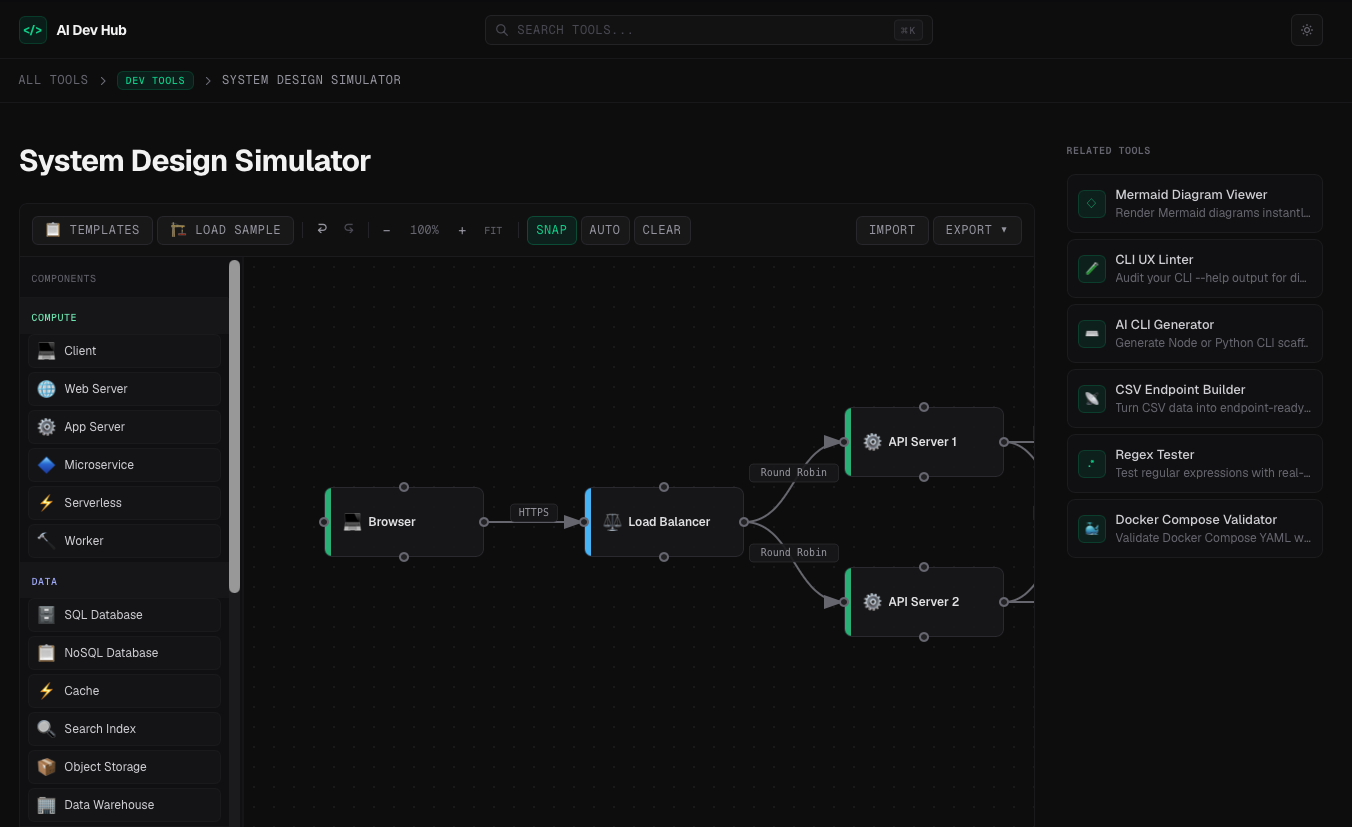
Task: Click the Browser node's right connector port
Action: (x=484, y=522)
